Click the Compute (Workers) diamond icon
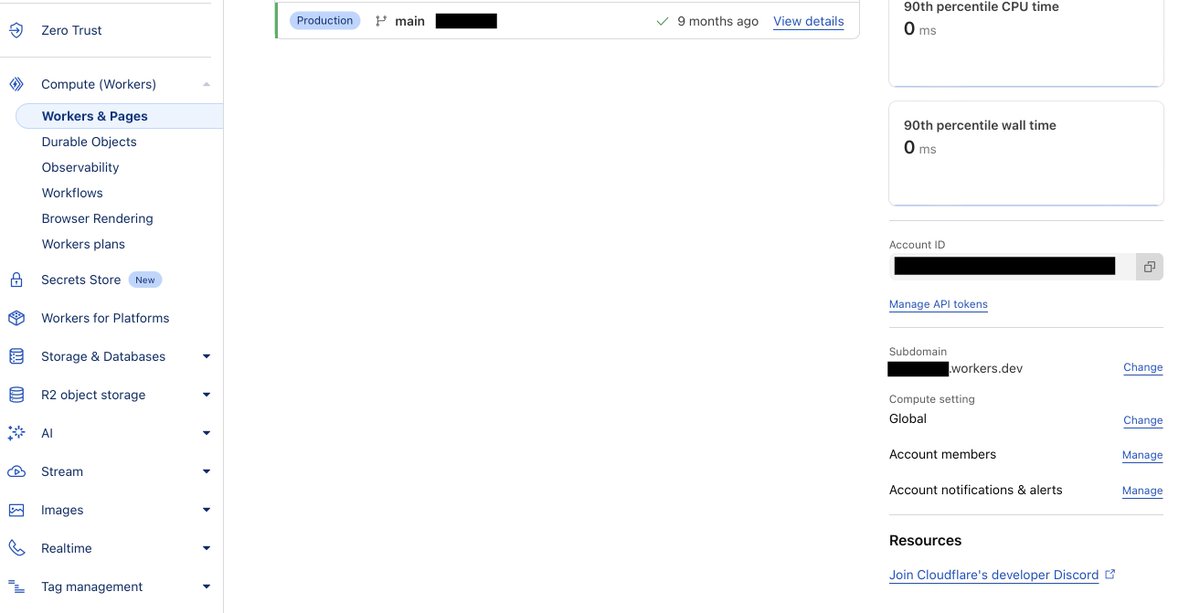The height and width of the screenshot is (613, 1200). [x=16, y=84]
